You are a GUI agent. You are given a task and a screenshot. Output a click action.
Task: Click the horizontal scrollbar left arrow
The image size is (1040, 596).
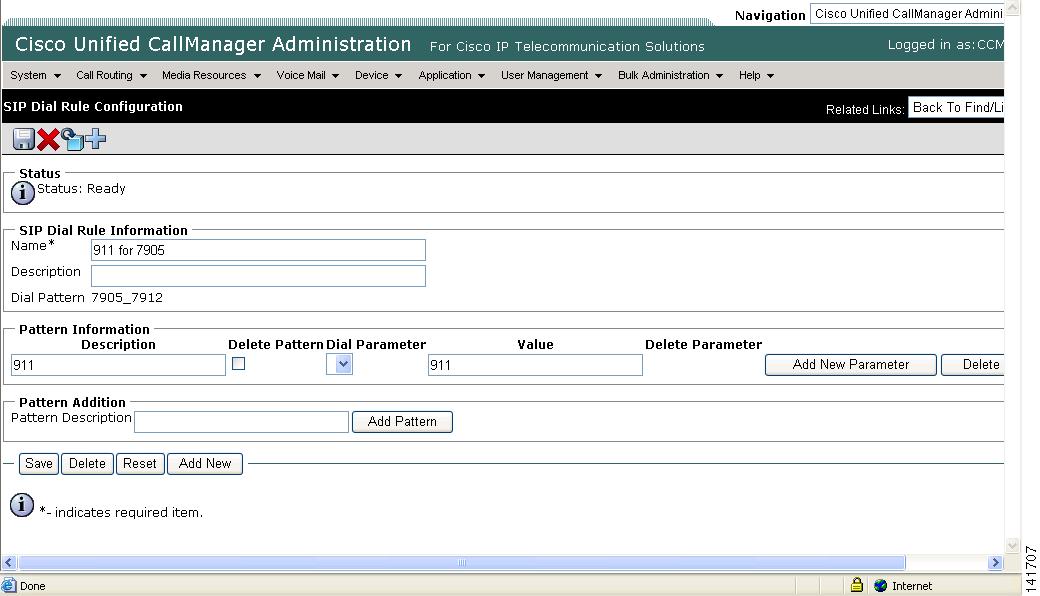point(9,562)
